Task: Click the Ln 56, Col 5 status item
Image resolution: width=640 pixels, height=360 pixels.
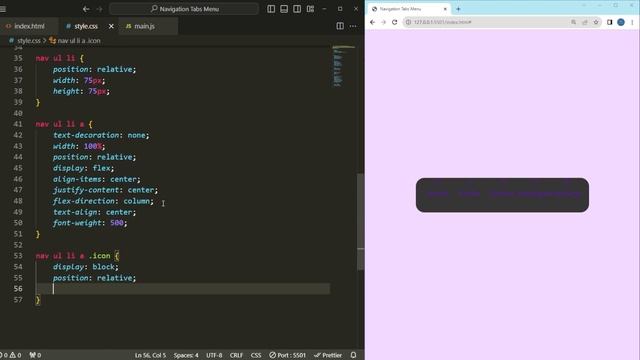Action: click(150, 355)
